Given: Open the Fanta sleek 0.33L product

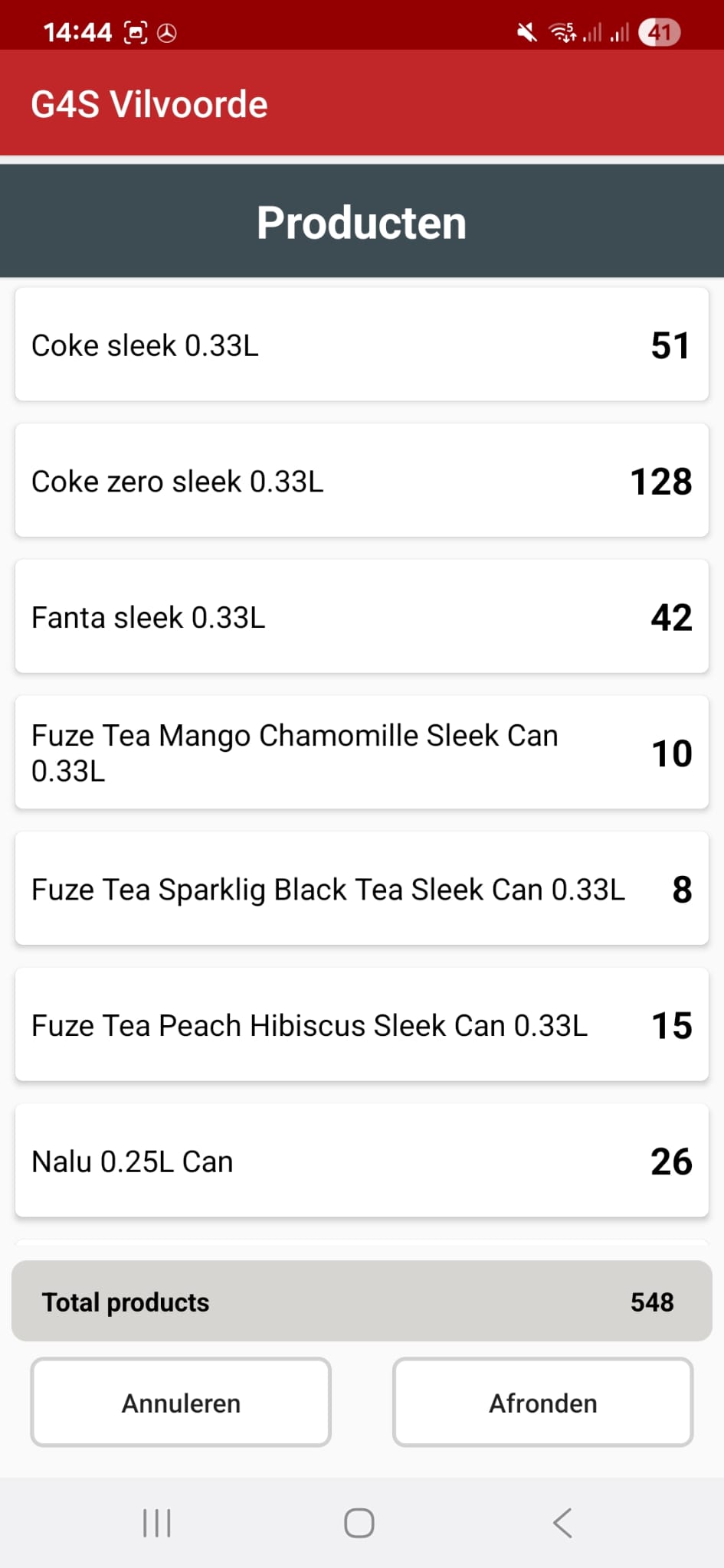Looking at the screenshot, I should 362,617.
